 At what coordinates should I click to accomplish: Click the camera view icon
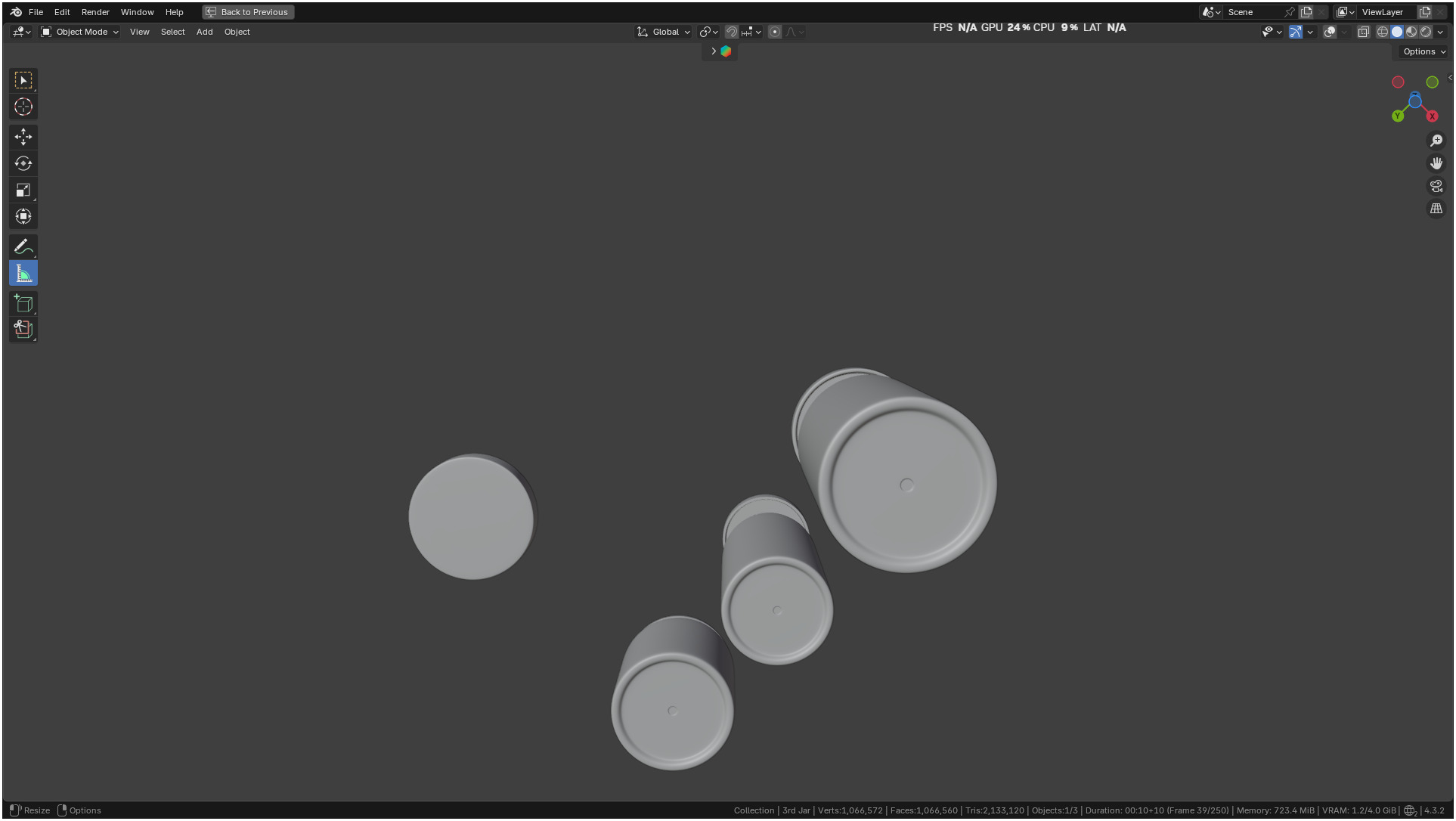(x=1436, y=186)
